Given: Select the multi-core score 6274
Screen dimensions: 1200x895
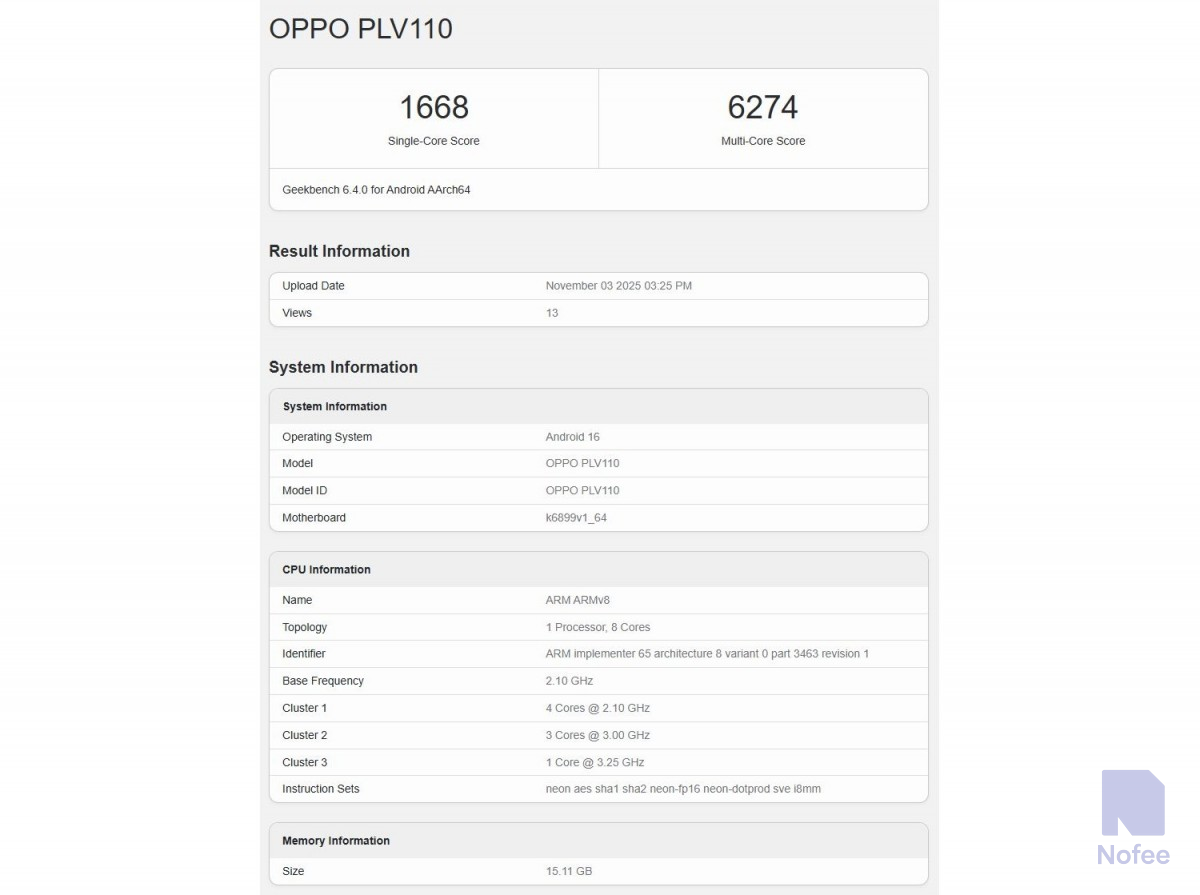Looking at the screenshot, I should point(763,107).
